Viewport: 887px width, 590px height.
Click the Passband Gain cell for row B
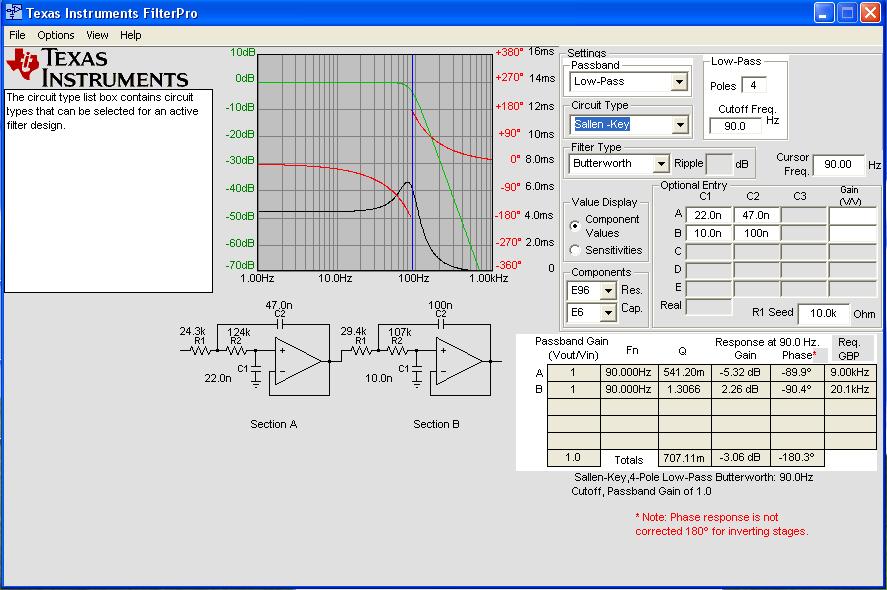tap(574, 390)
